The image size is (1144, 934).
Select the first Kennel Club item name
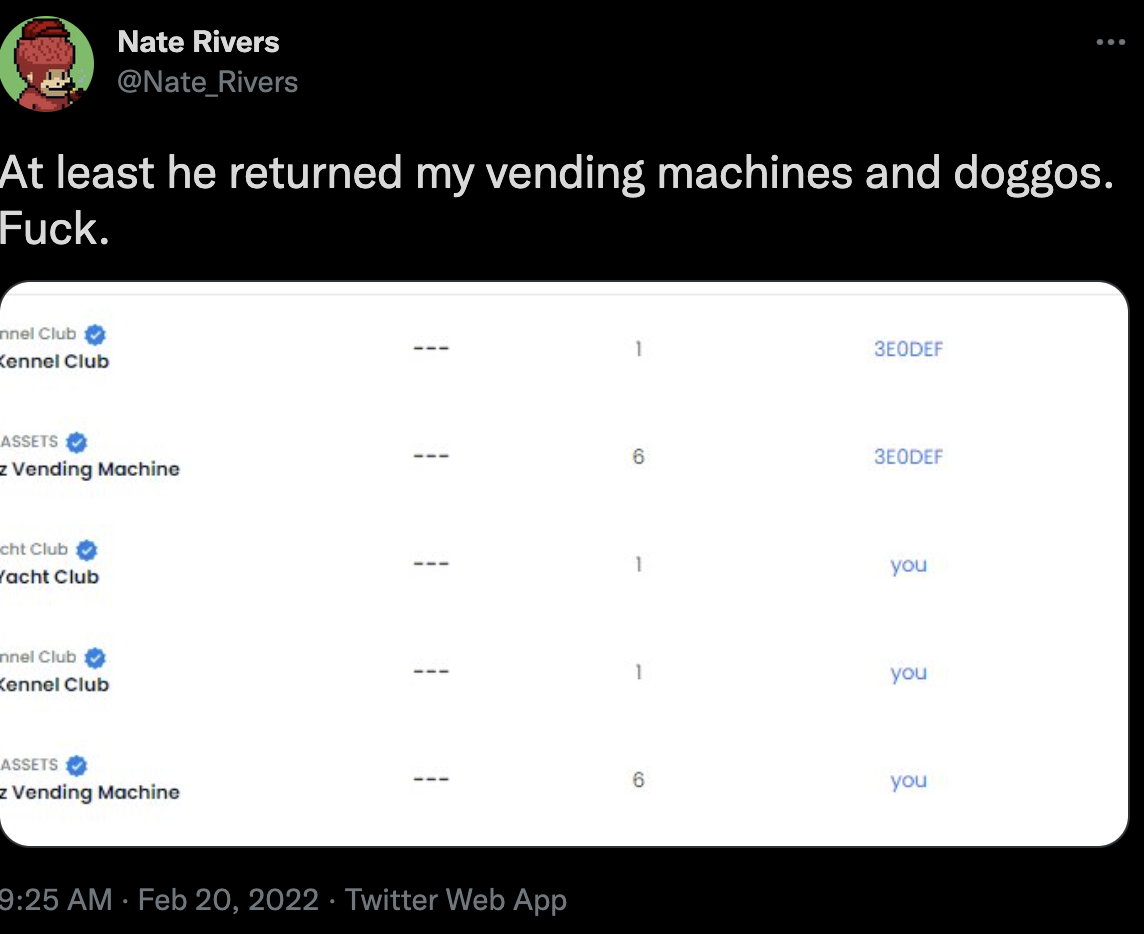[x=54, y=361]
